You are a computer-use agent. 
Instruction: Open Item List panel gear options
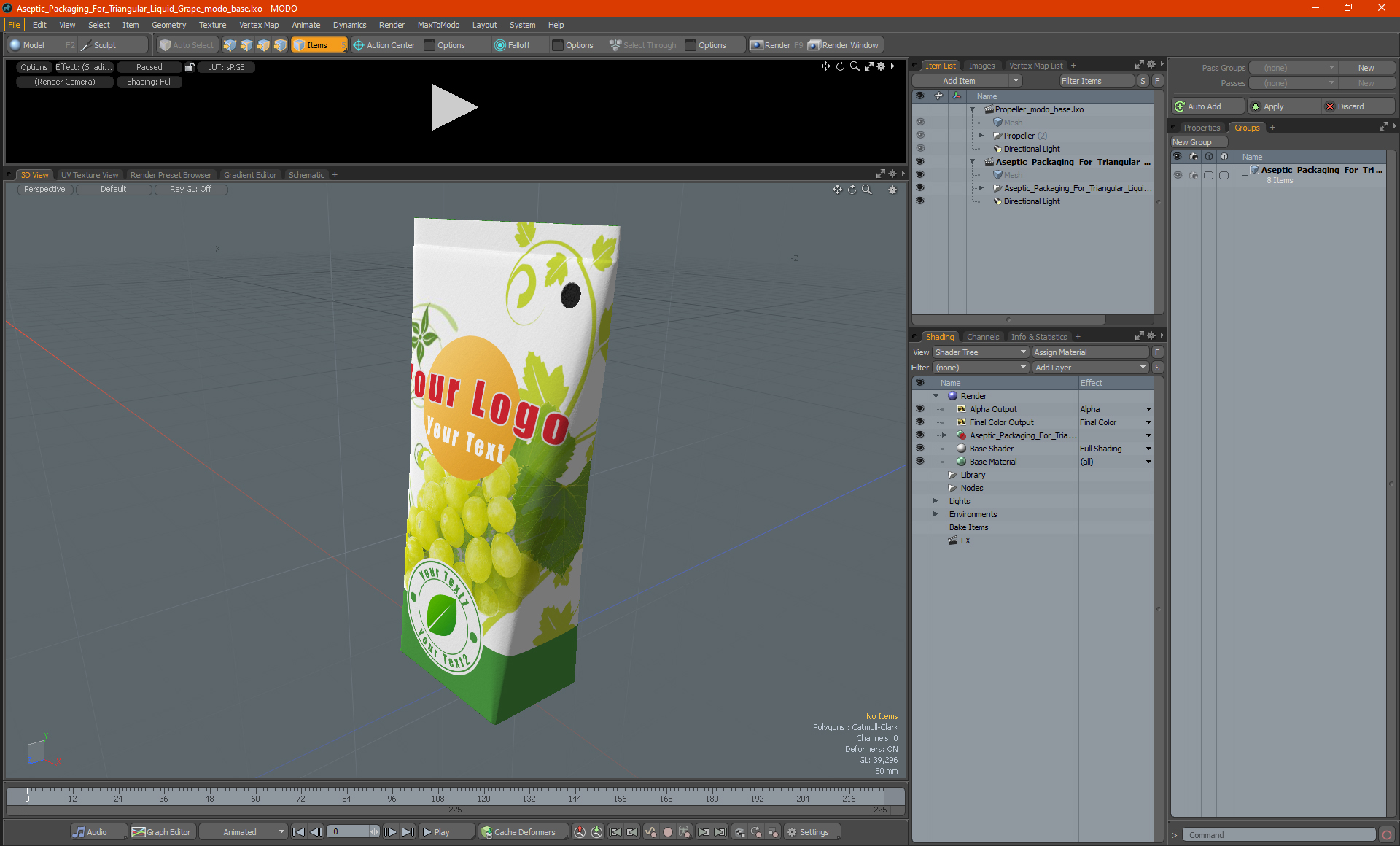point(1152,65)
